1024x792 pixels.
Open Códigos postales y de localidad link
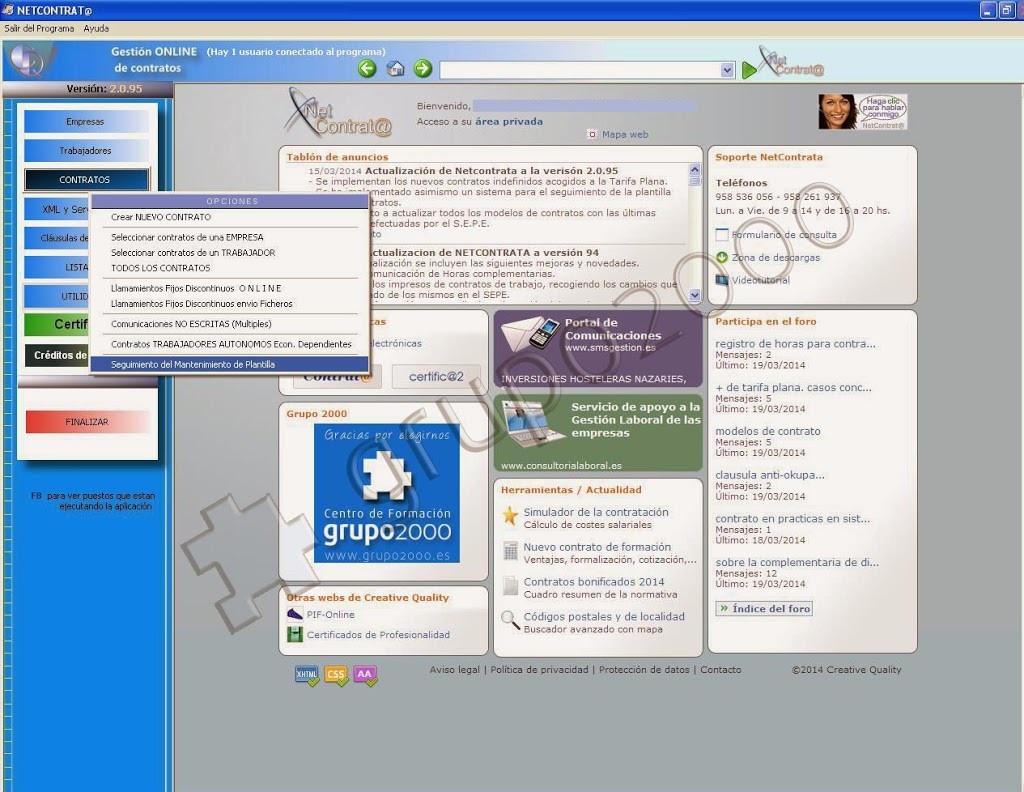click(x=604, y=616)
